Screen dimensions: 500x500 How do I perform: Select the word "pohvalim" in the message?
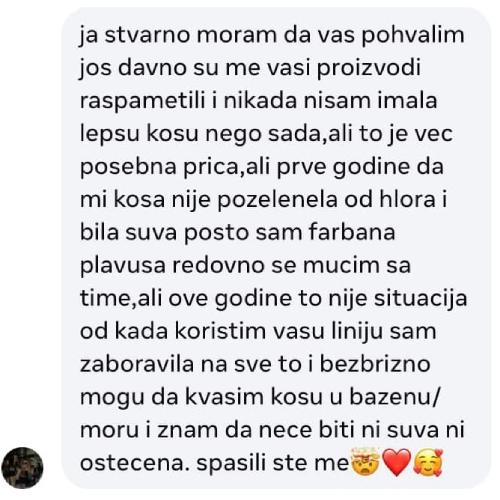click(x=413, y=36)
